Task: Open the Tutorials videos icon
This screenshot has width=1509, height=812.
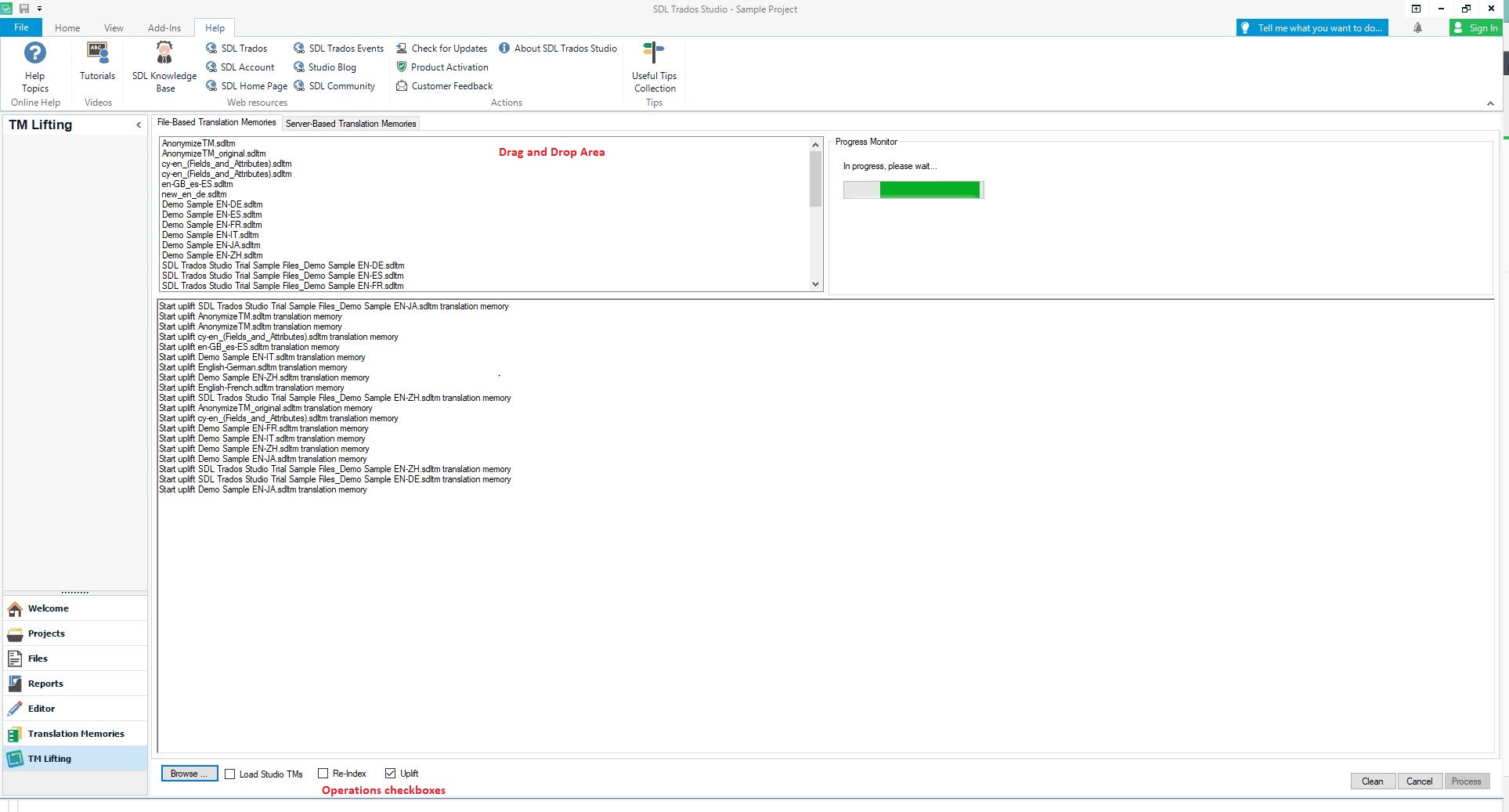Action: click(x=97, y=62)
